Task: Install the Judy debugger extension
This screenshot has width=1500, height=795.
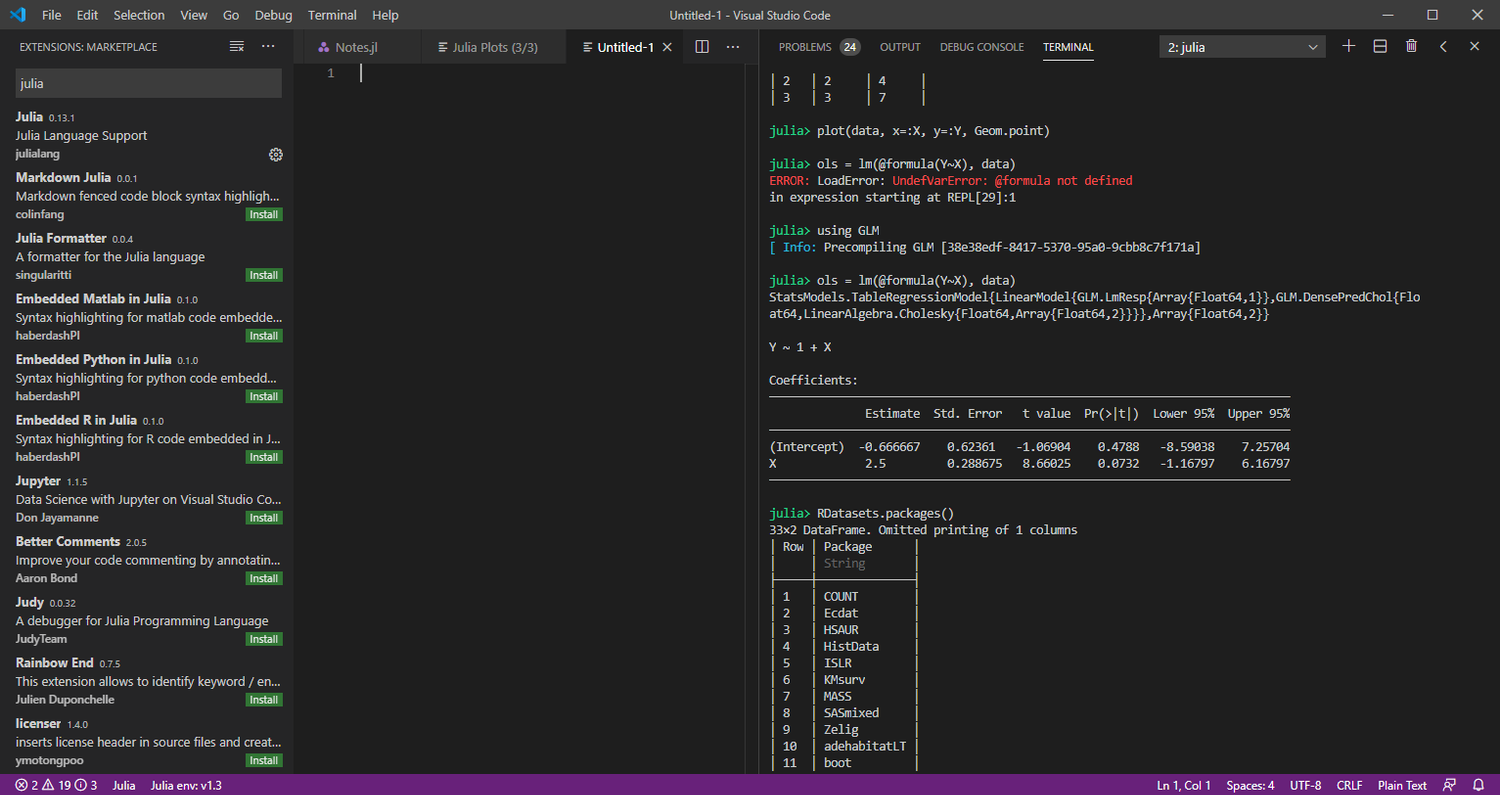Action: tap(264, 639)
